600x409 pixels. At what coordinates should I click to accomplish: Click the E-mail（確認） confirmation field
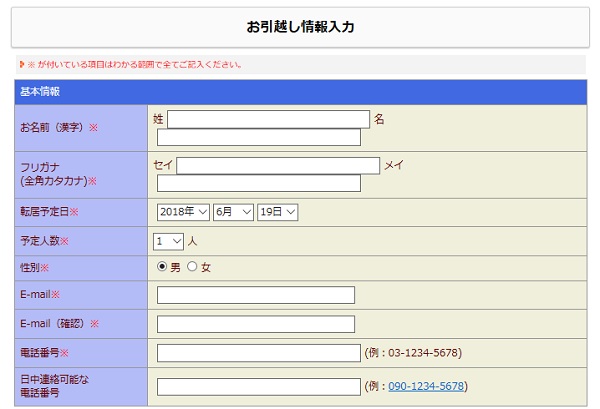[x=256, y=324]
